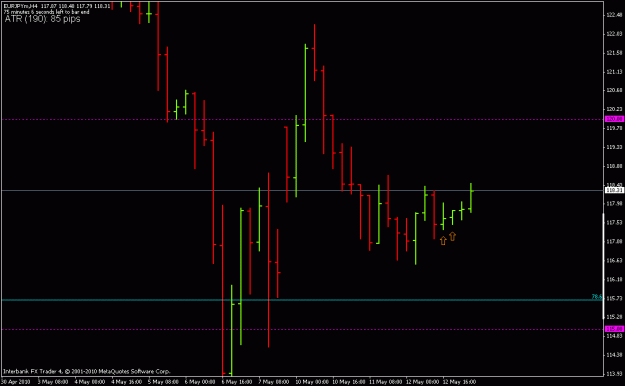The image size is (625, 386).
Task: Click the Interbank FX Trader 4 copyright text
Action: coord(87,371)
